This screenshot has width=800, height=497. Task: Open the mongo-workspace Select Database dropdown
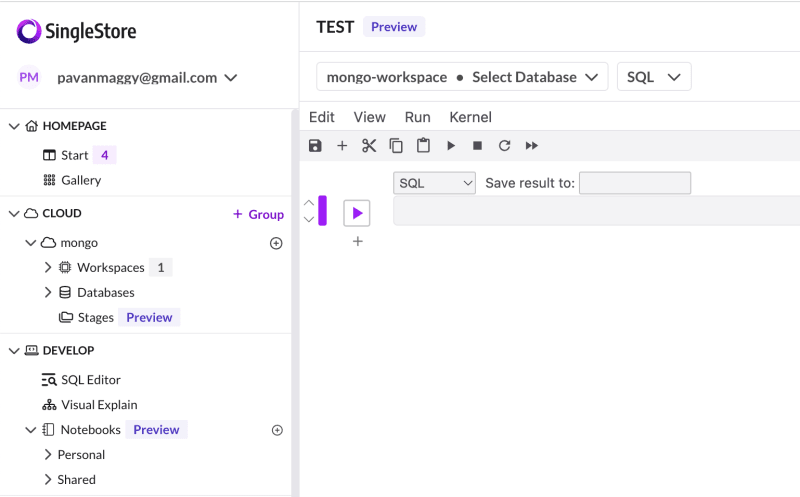point(462,77)
